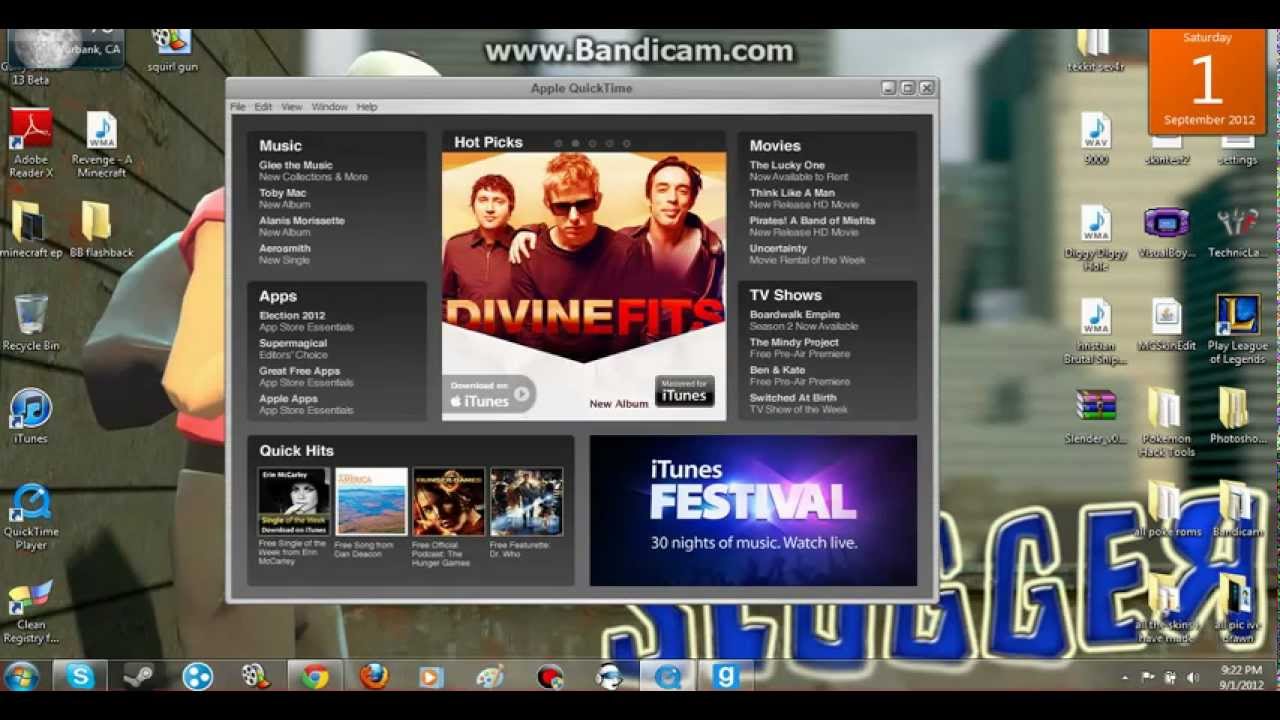The image size is (1280, 720).
Task: Open the Window menu
Action: click(x=329, y=107)
